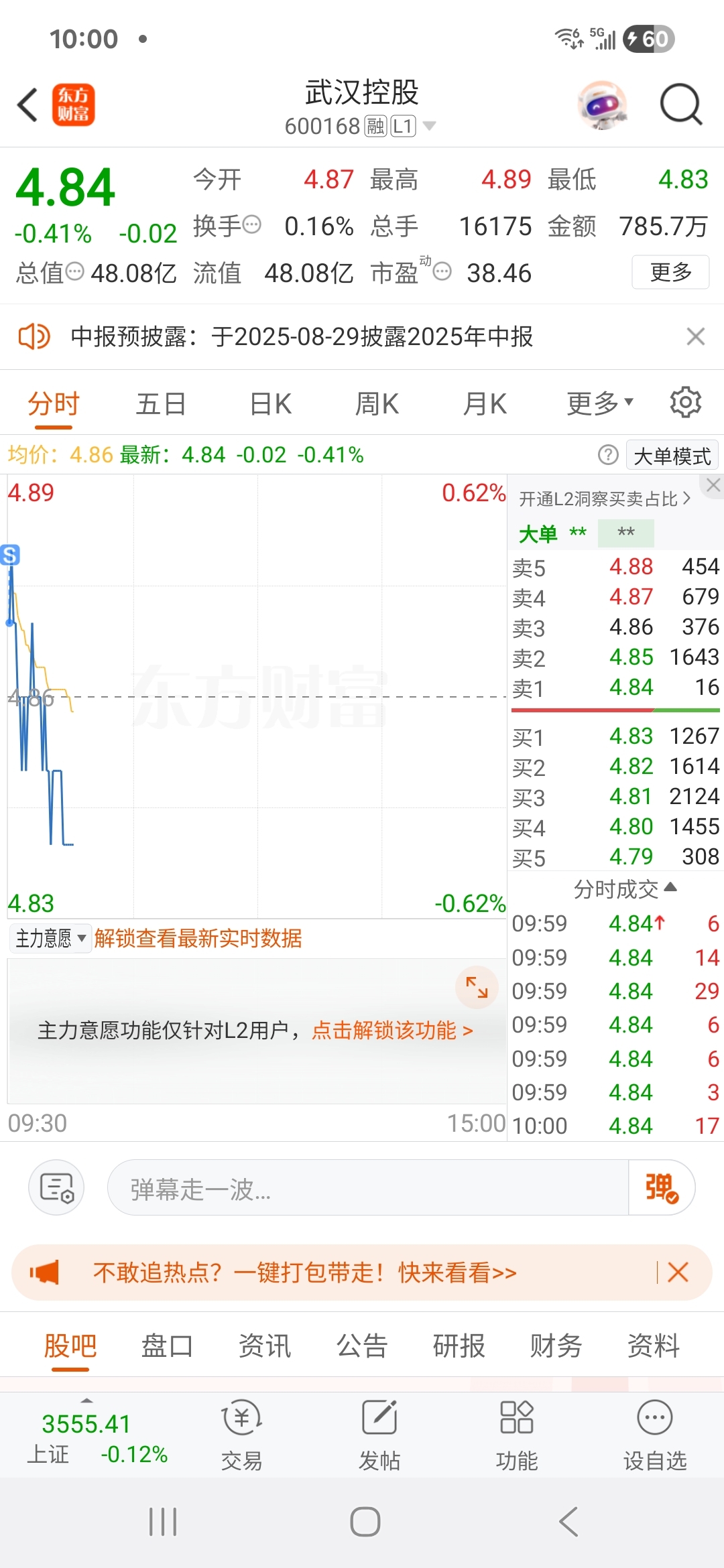This screenshot has width=724, height=1568.
Task: Tap 卖2 price 4.85 row
Action: tap(615, 657)
